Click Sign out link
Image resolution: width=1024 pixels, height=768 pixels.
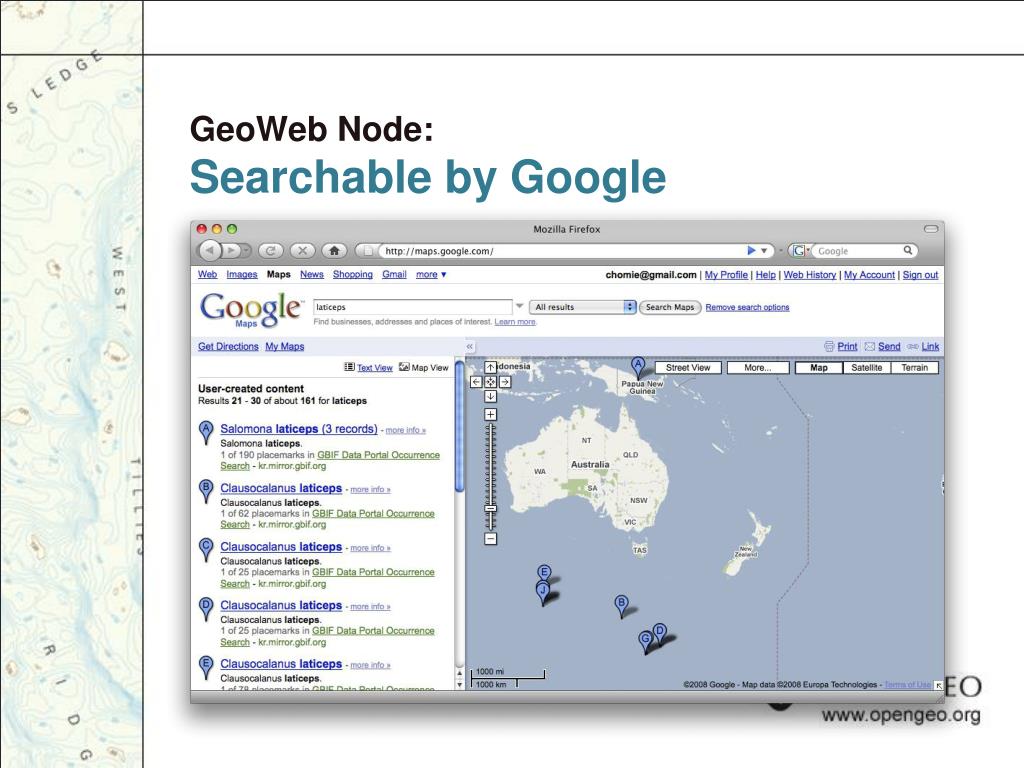click(920, 275)
